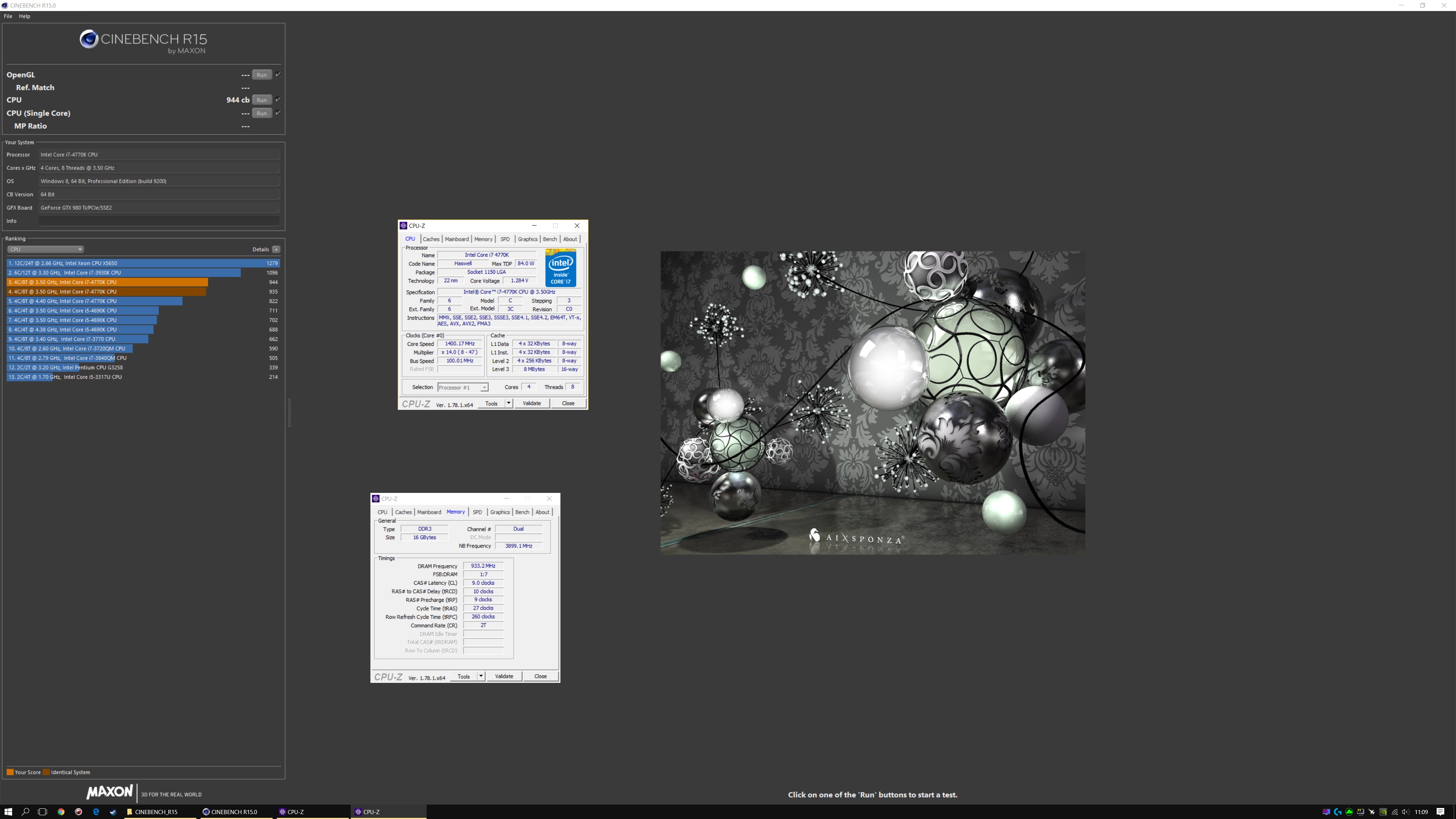This screenshot has width=1456, height=819.
Task: Run the CPU (Single Core) benchmark
Action: pos(262,113)
